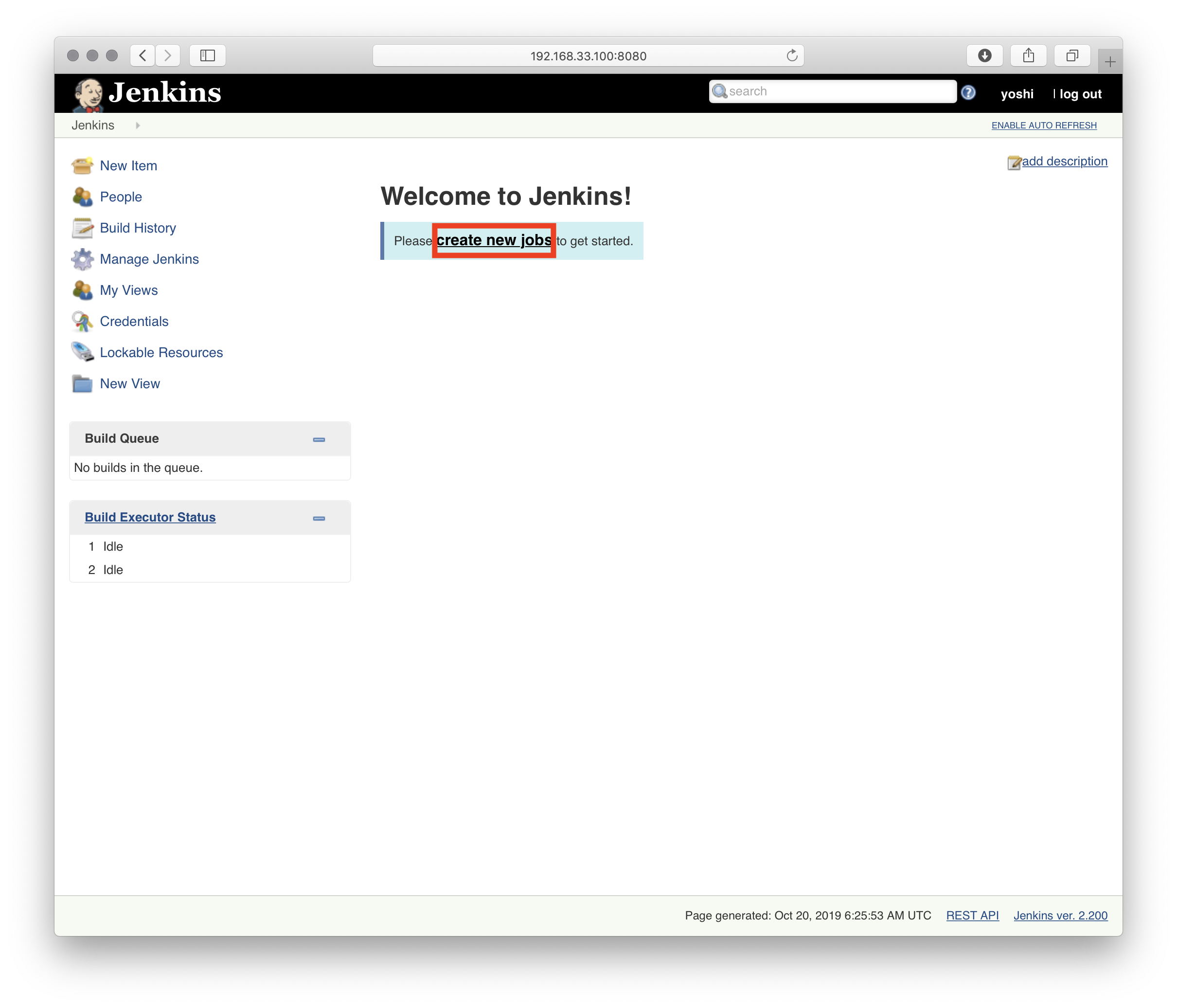Open the Credentials page
Viewport: 1177px width, 1008px height.
click(x=134, y=322)
